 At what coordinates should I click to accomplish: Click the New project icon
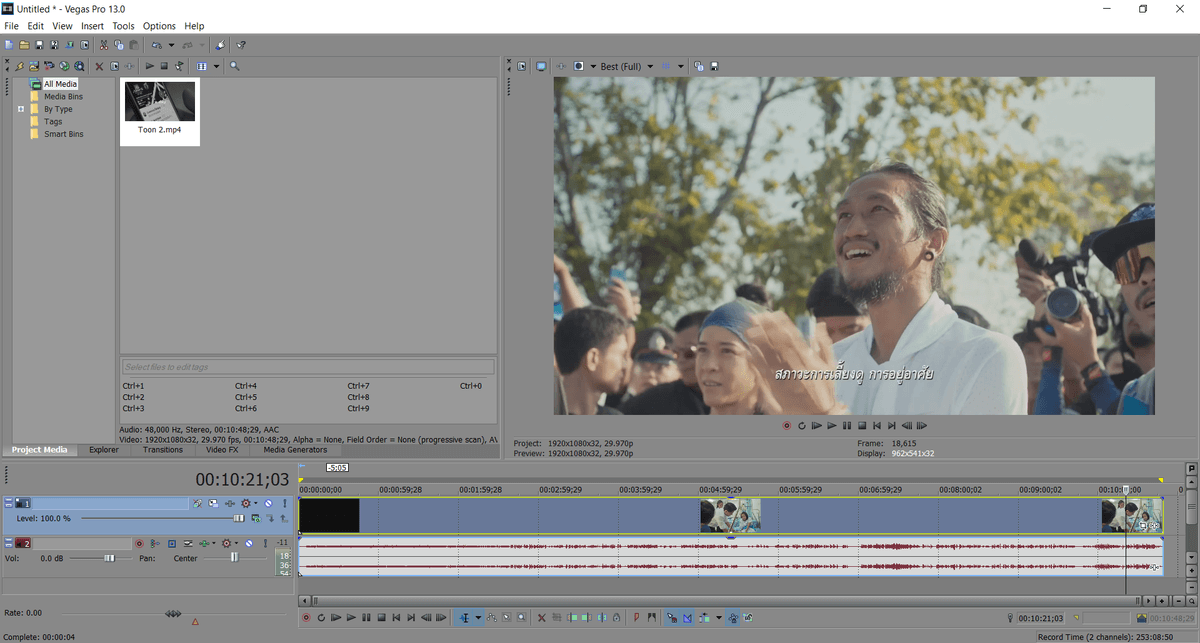[9, 45]
